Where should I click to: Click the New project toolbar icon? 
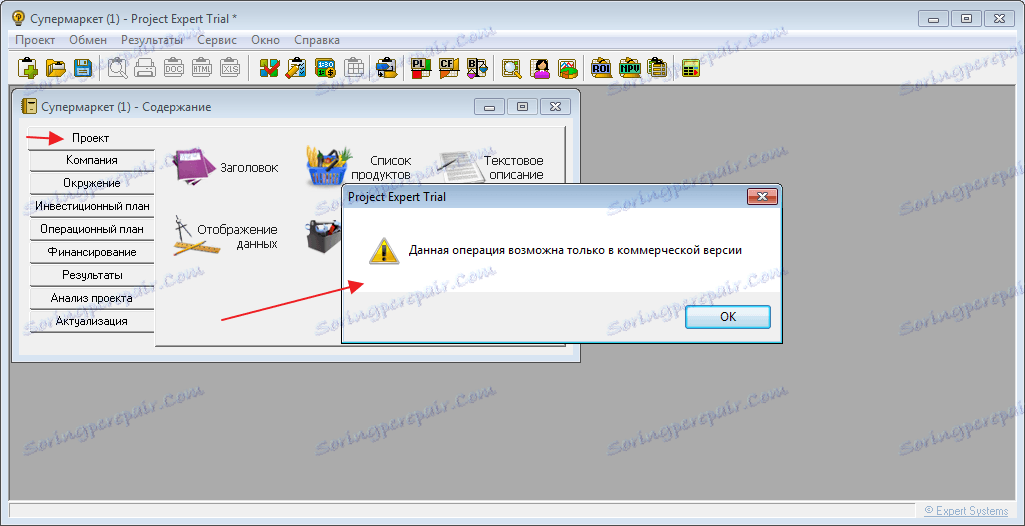pyautogui.click(x=27, y=67)
